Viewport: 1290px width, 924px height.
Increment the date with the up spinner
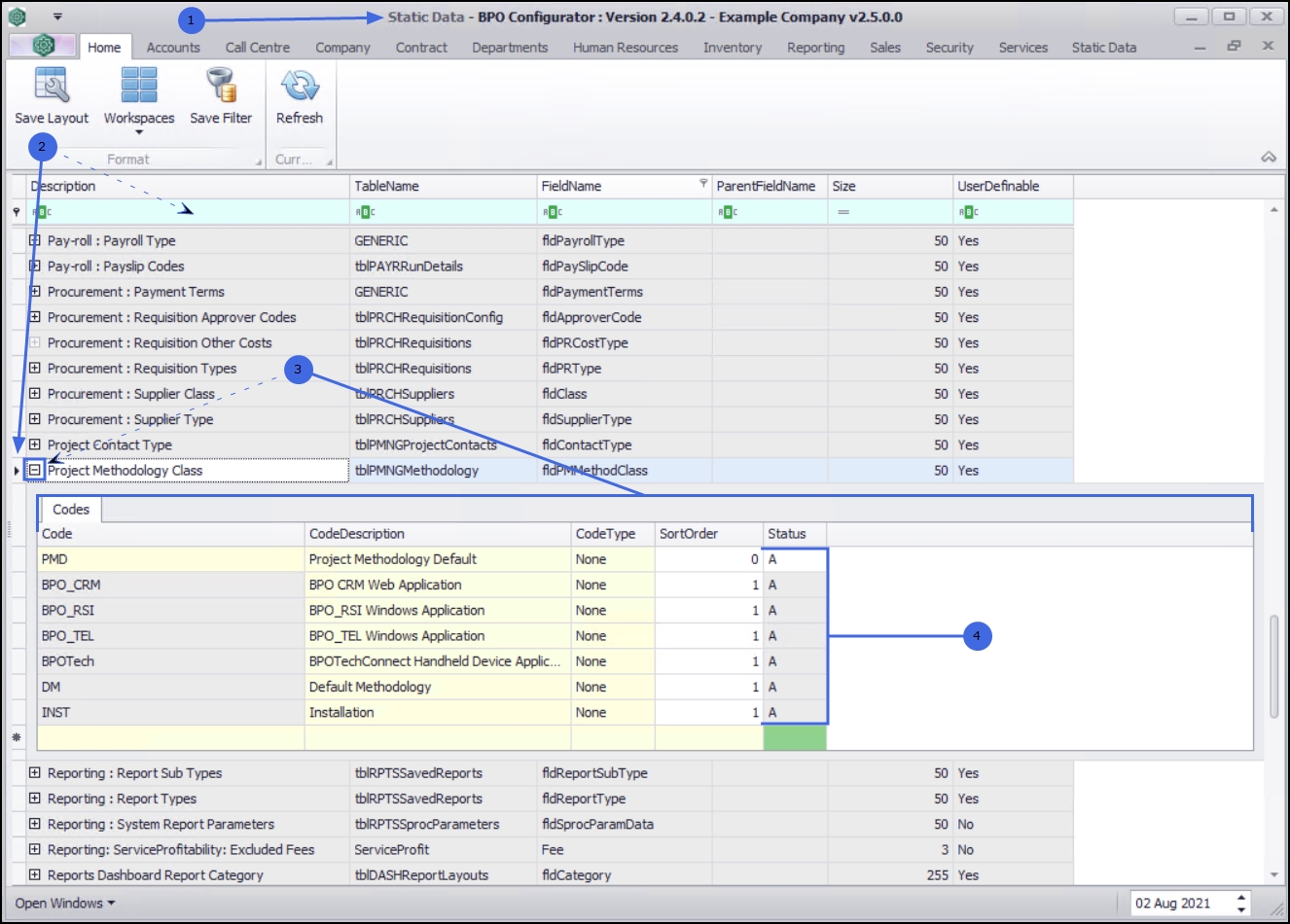1241,897
